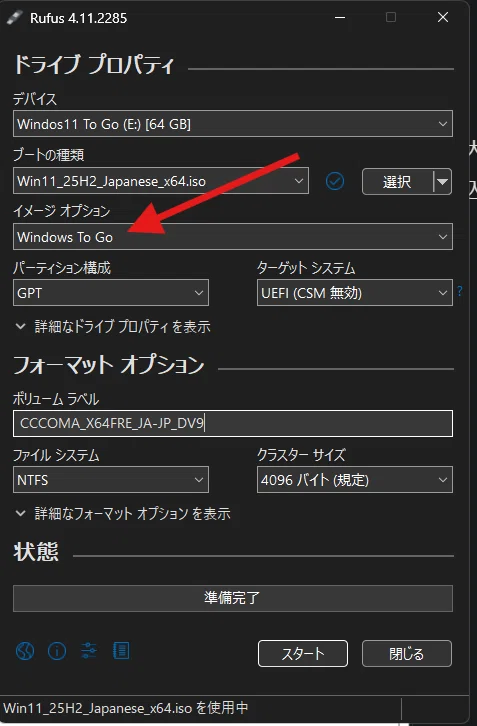Screen dimensions: 477x726
Task: Click the ボリューム ラベル text field
Action: click(233, 423)
